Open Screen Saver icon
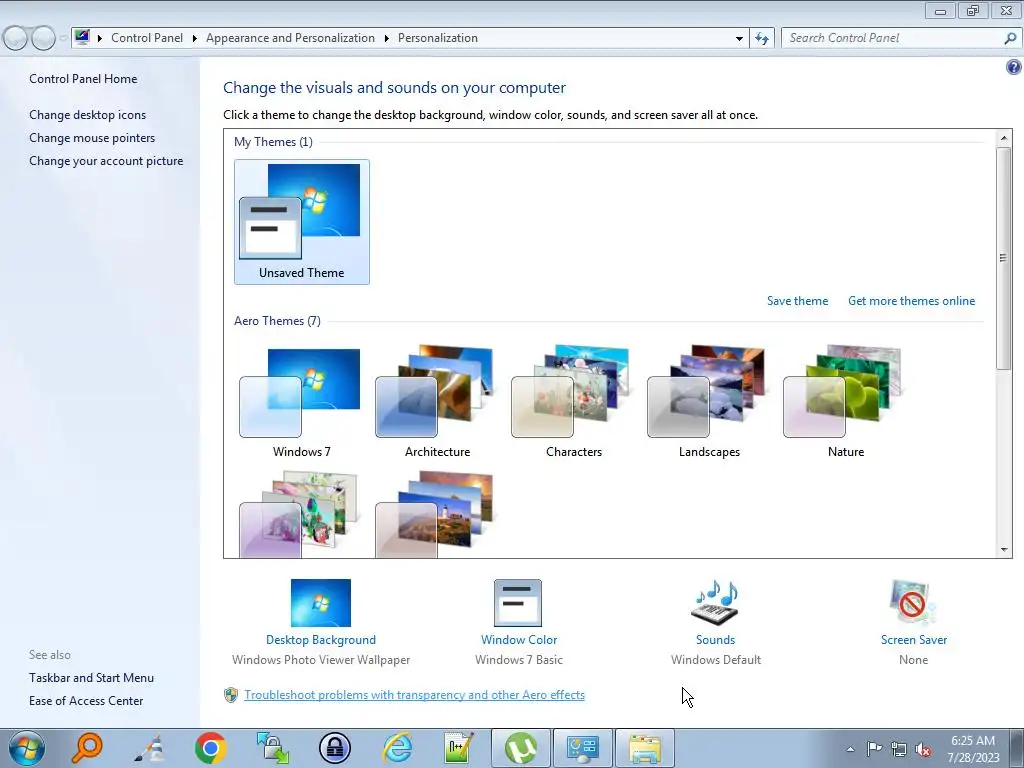 [x=913, y=603]
